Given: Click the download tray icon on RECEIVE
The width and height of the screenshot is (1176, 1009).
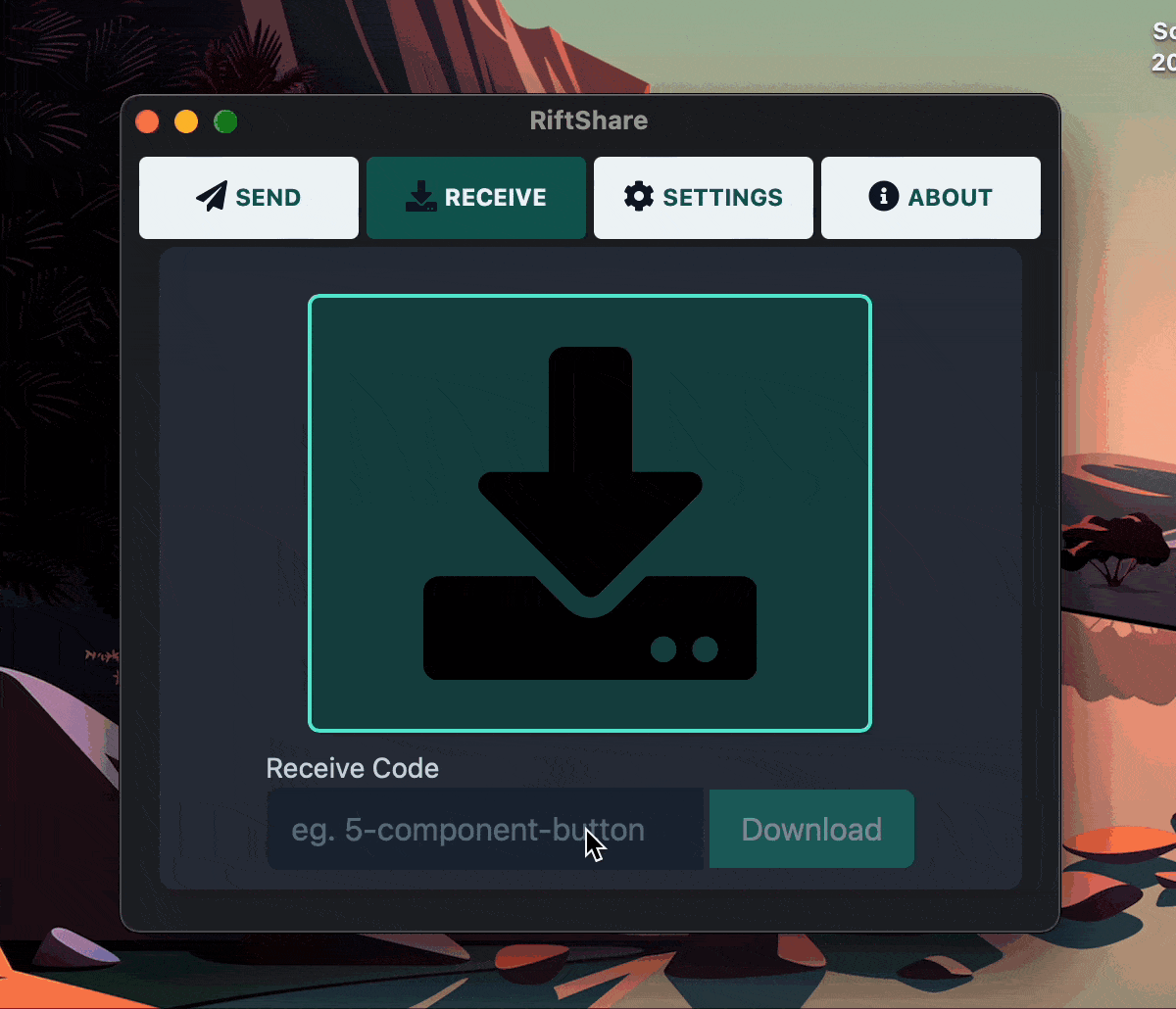Looking at the screenshot, I should [x=421, y=197].
